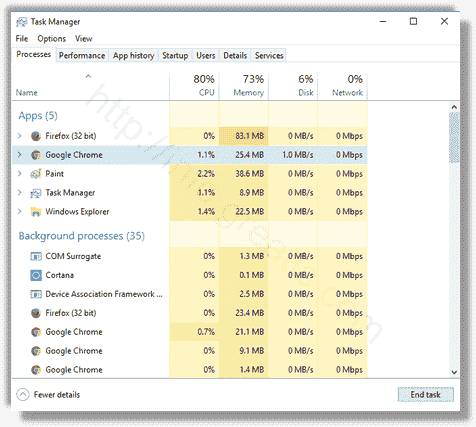The width and height of the screenshot is (476, 427).
Task: Click the Device Association Framework icon
Action: pyautogui.click(x=36, y=294)
